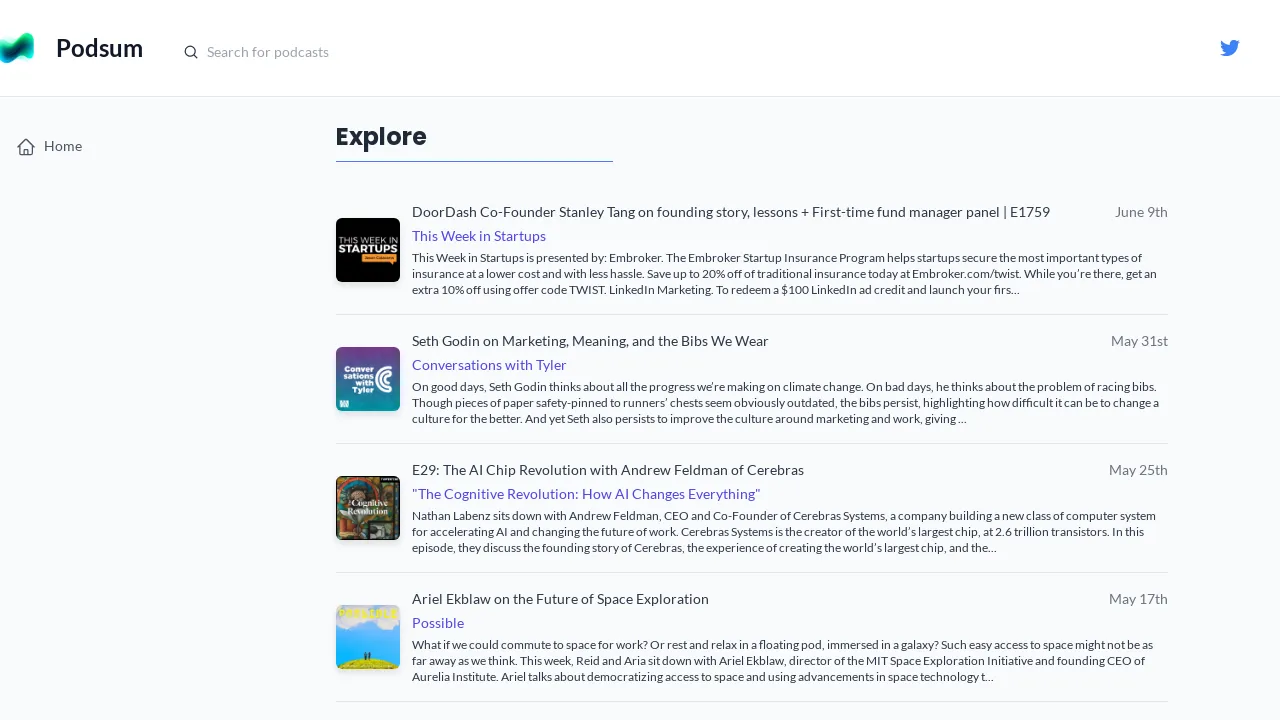Click the Home house icon in sidebar
Image resolution: width=1280 pixels, height=720 pixels.
[26, 147]
